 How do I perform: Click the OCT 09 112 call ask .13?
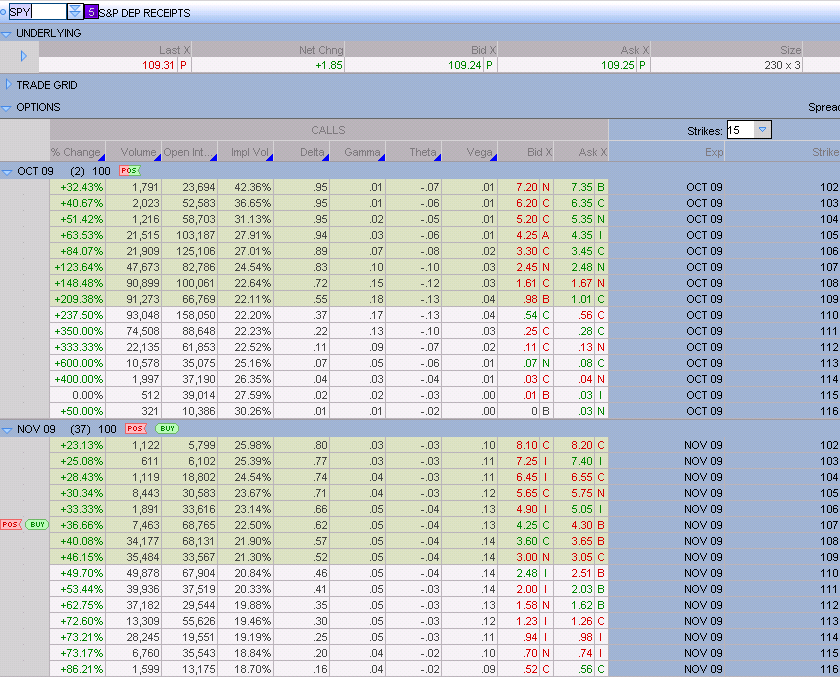click(586, 347)
